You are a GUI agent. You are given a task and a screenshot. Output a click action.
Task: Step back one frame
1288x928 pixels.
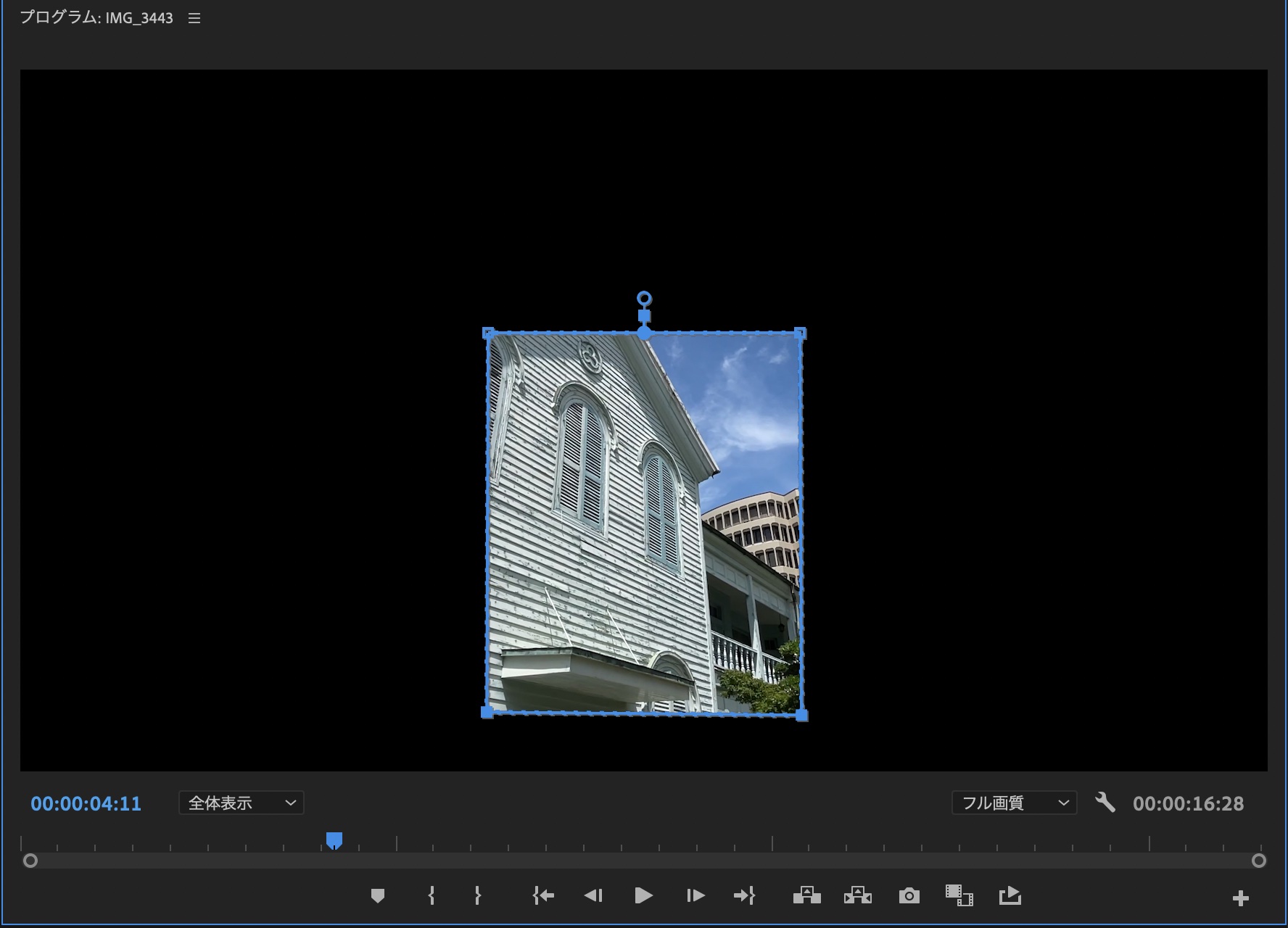tap(593, 896)
